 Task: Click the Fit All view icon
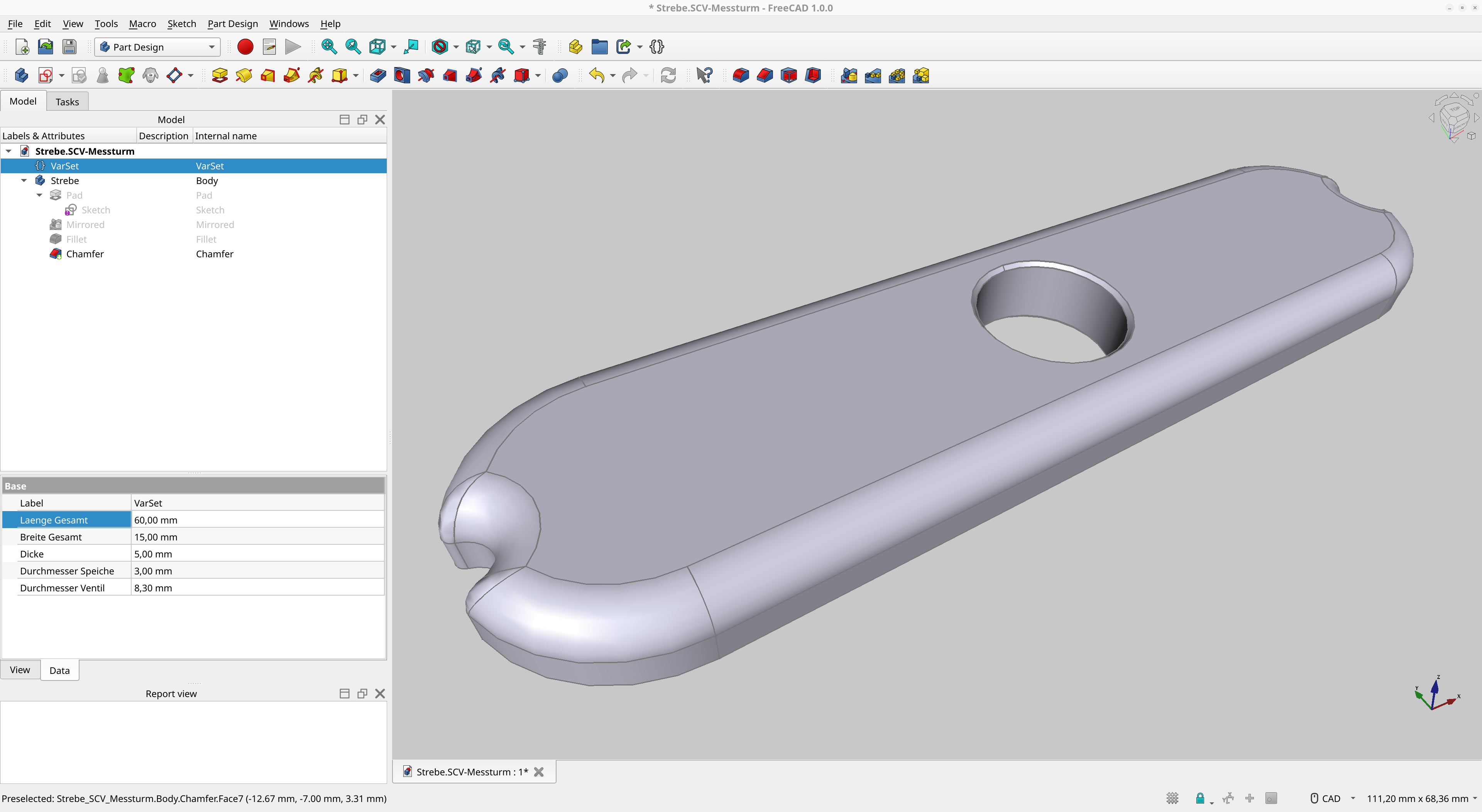point(329,47)
